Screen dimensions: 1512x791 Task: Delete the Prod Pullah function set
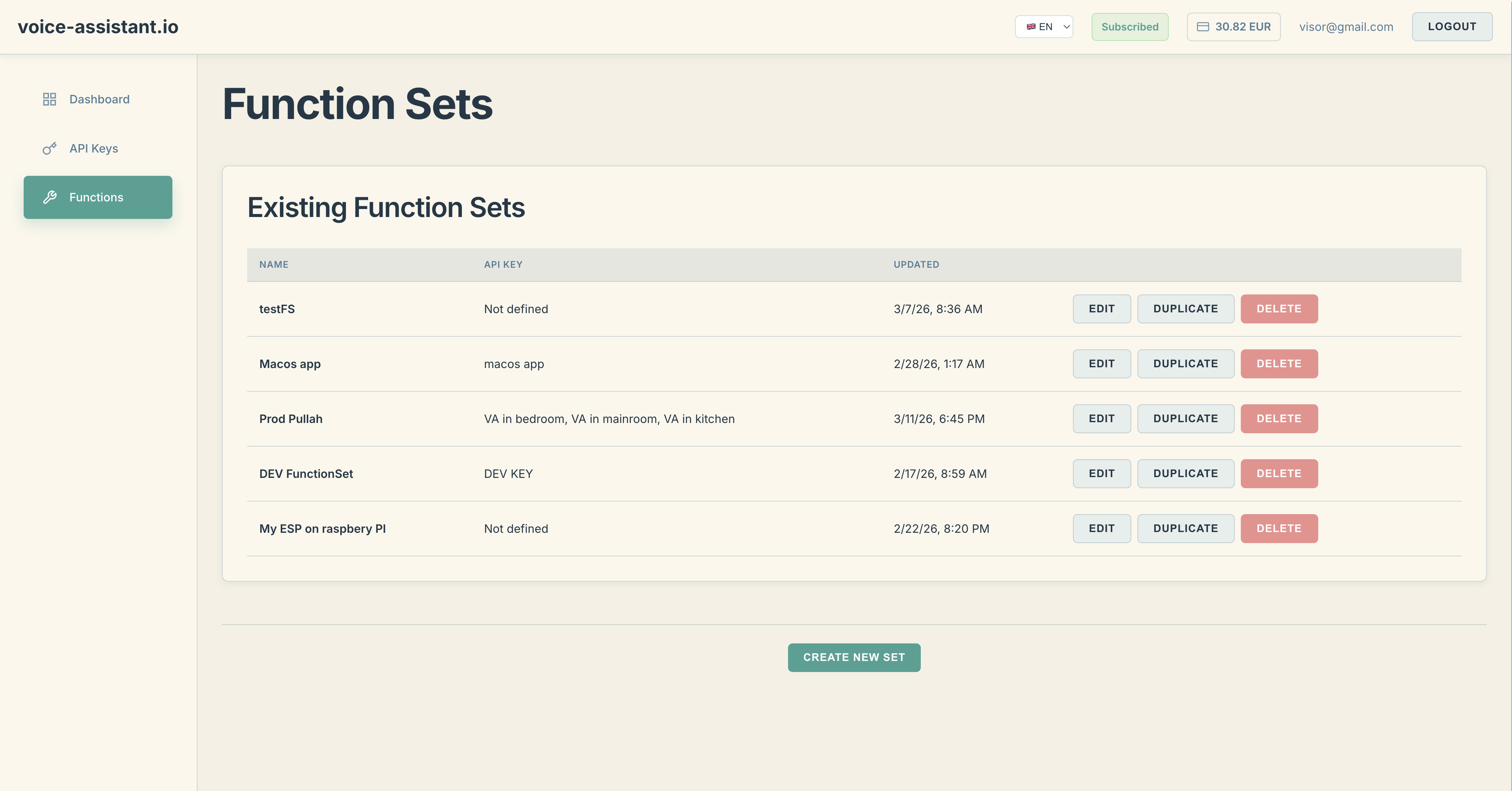(1279, 419)
